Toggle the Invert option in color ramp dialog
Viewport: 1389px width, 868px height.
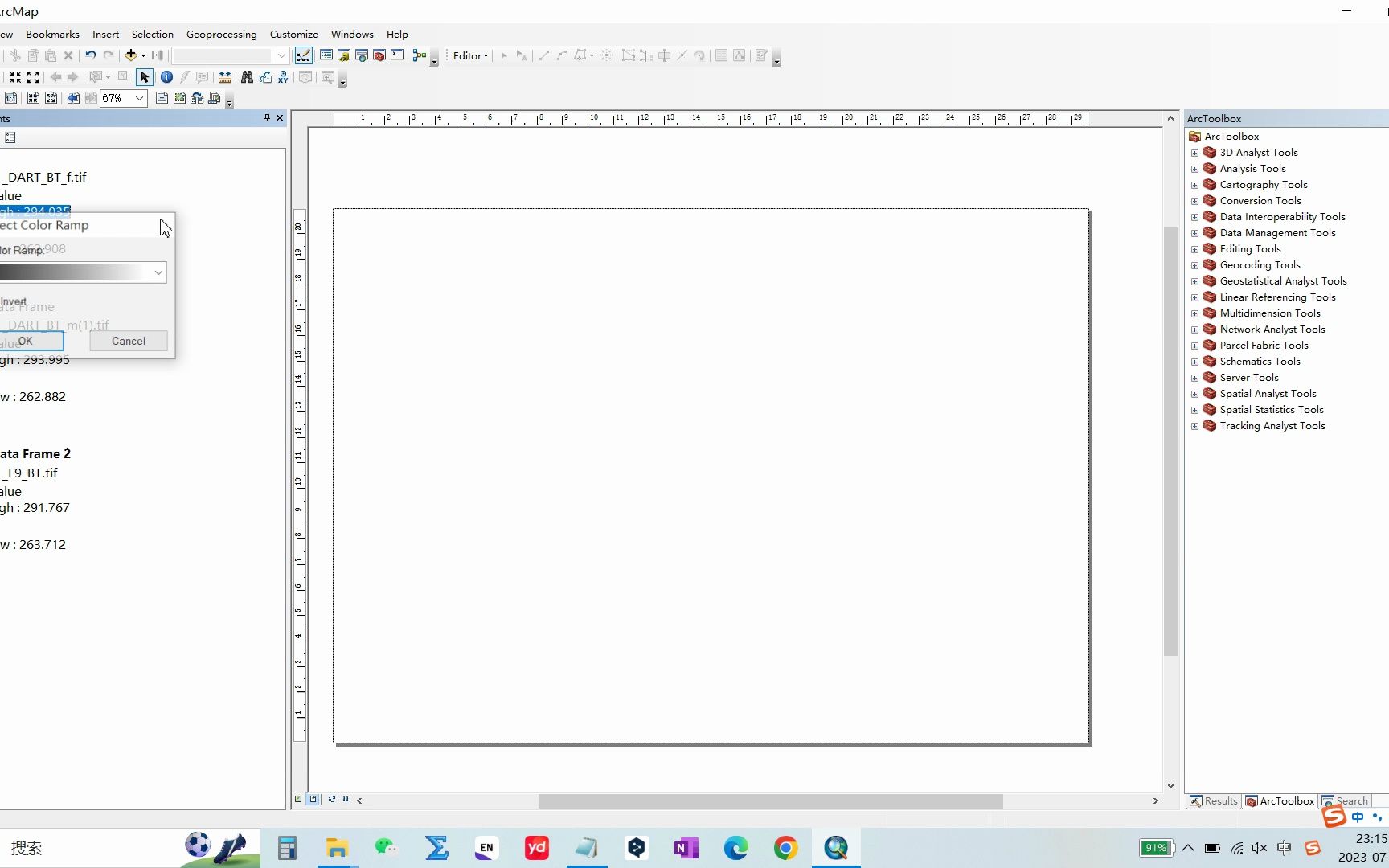14,301
